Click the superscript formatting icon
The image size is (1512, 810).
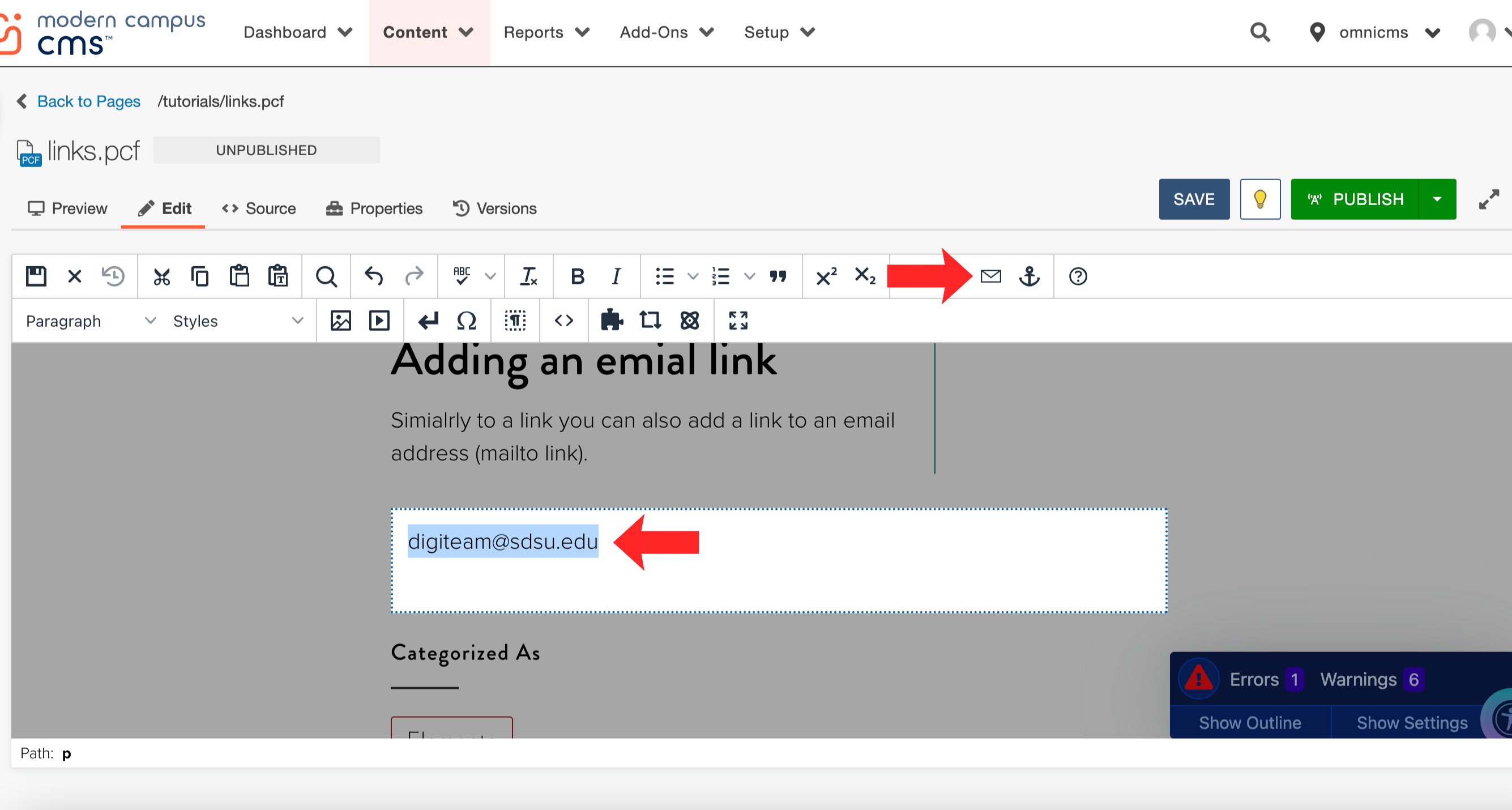(x=825, y=277)
